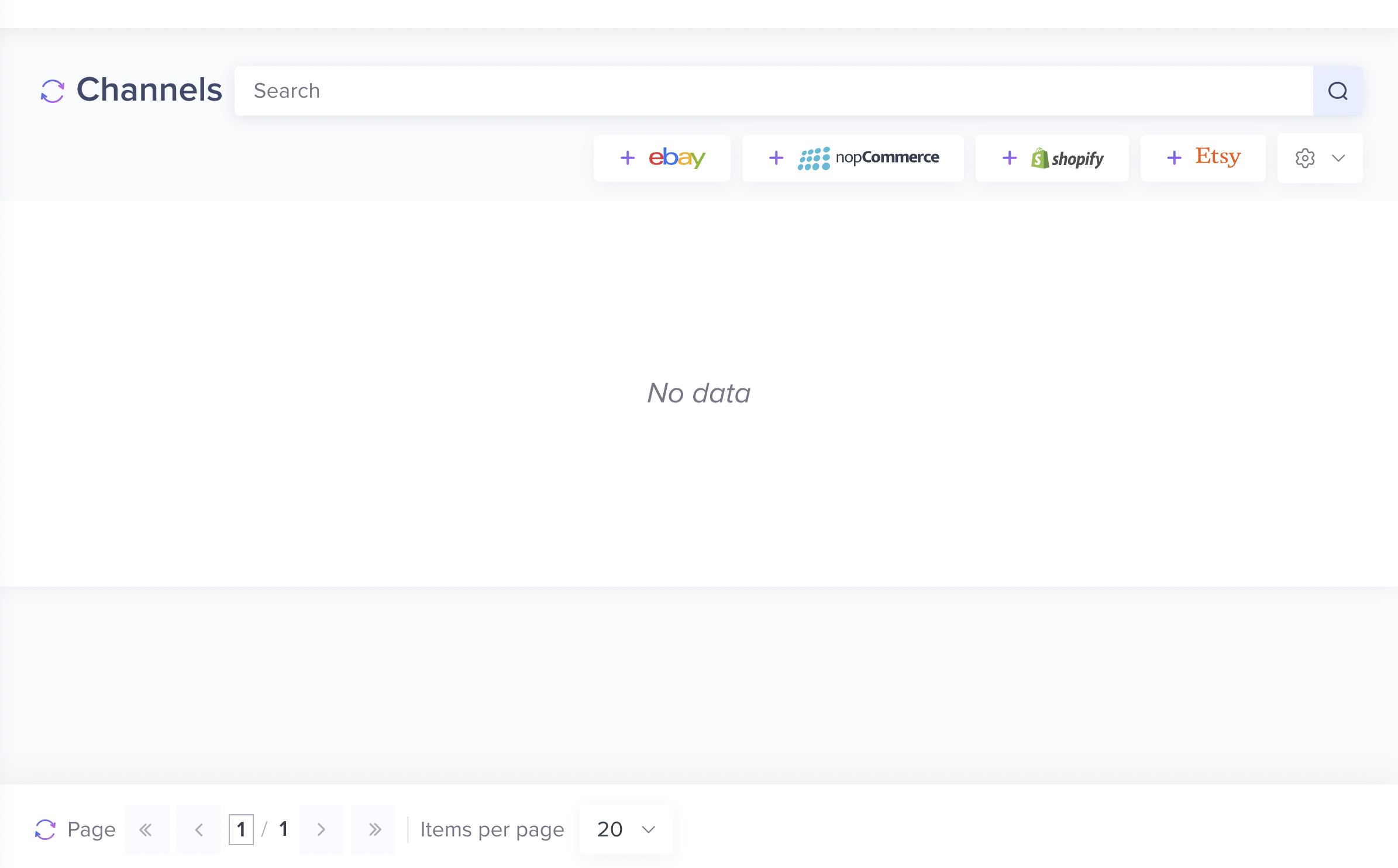Jump to last page with double-right arrows

(x=373, y=829)
